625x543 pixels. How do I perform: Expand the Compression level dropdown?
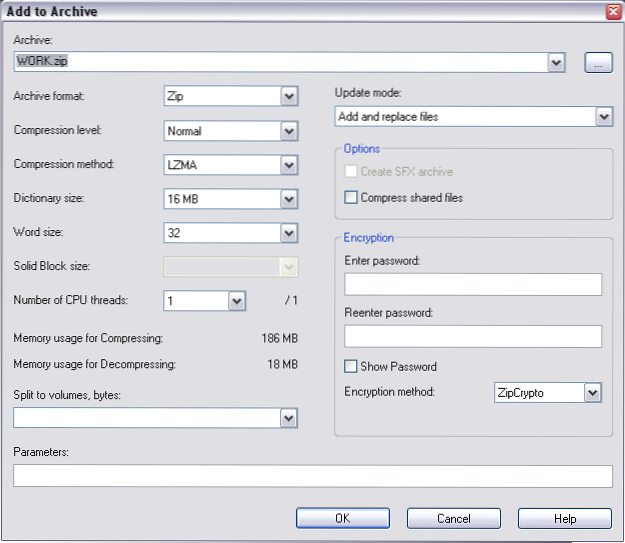click(289, 131)
